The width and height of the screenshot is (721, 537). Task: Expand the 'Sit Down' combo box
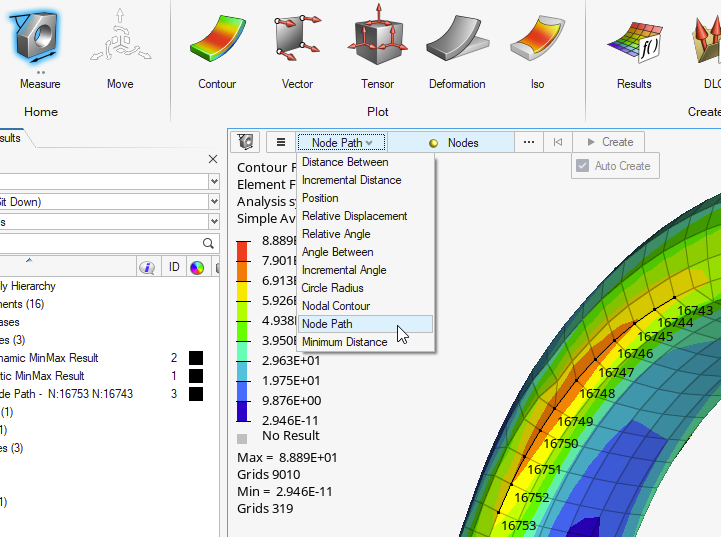click(x=214, y=201)
